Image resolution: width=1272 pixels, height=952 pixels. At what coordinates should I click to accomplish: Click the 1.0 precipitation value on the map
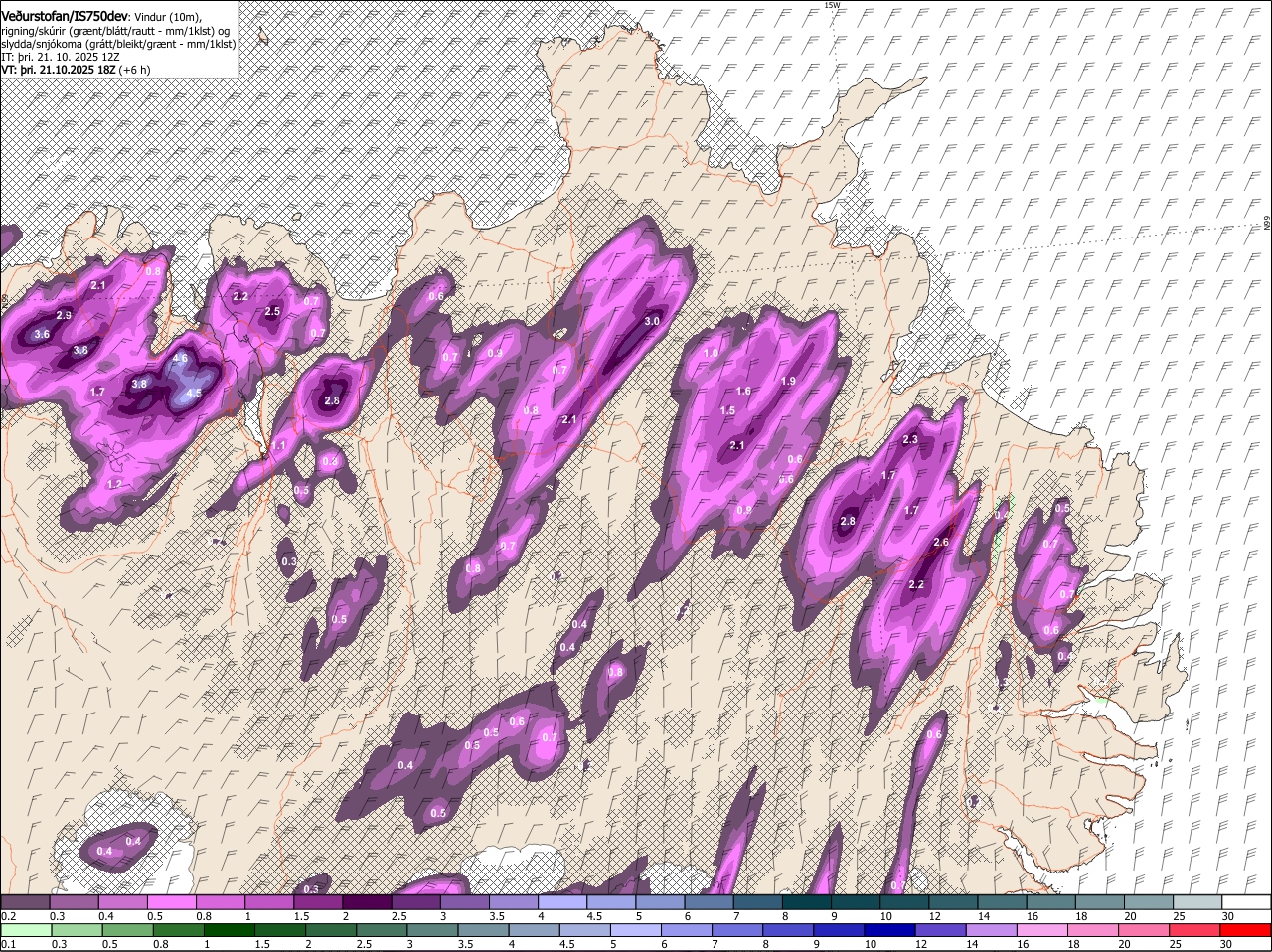point(711,353)
